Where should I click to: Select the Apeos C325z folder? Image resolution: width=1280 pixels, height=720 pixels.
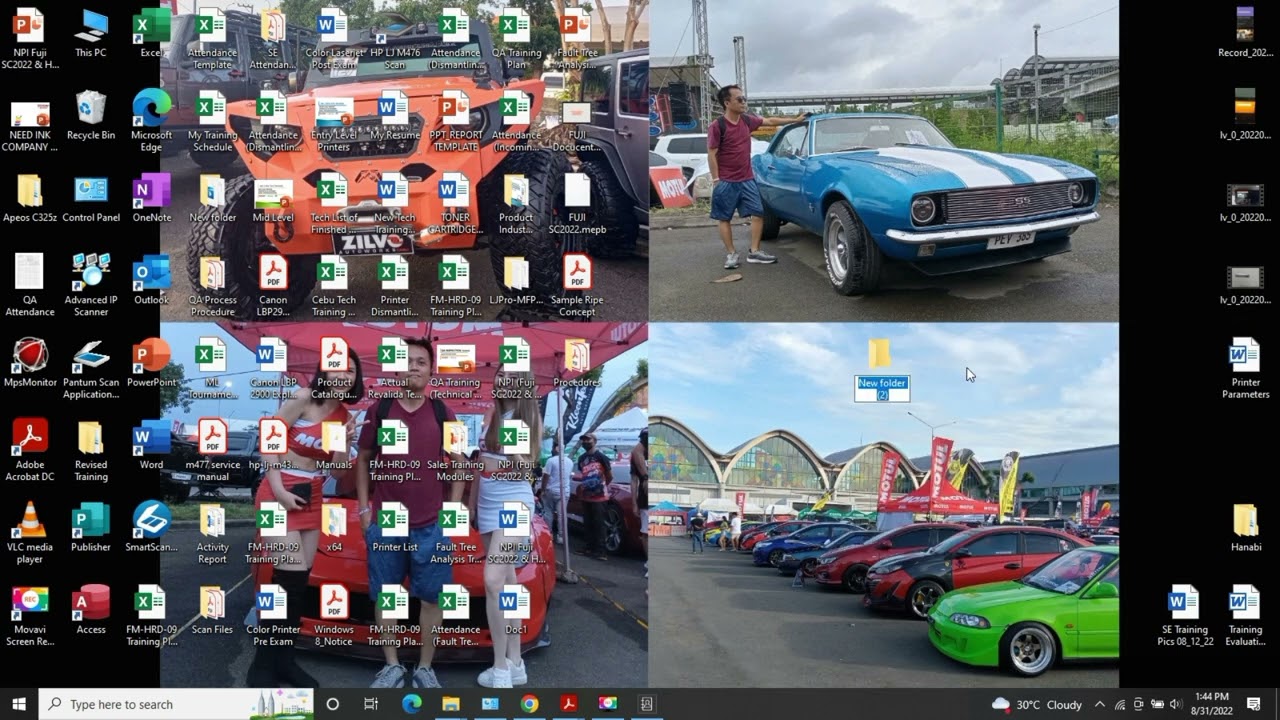point(30,198)
